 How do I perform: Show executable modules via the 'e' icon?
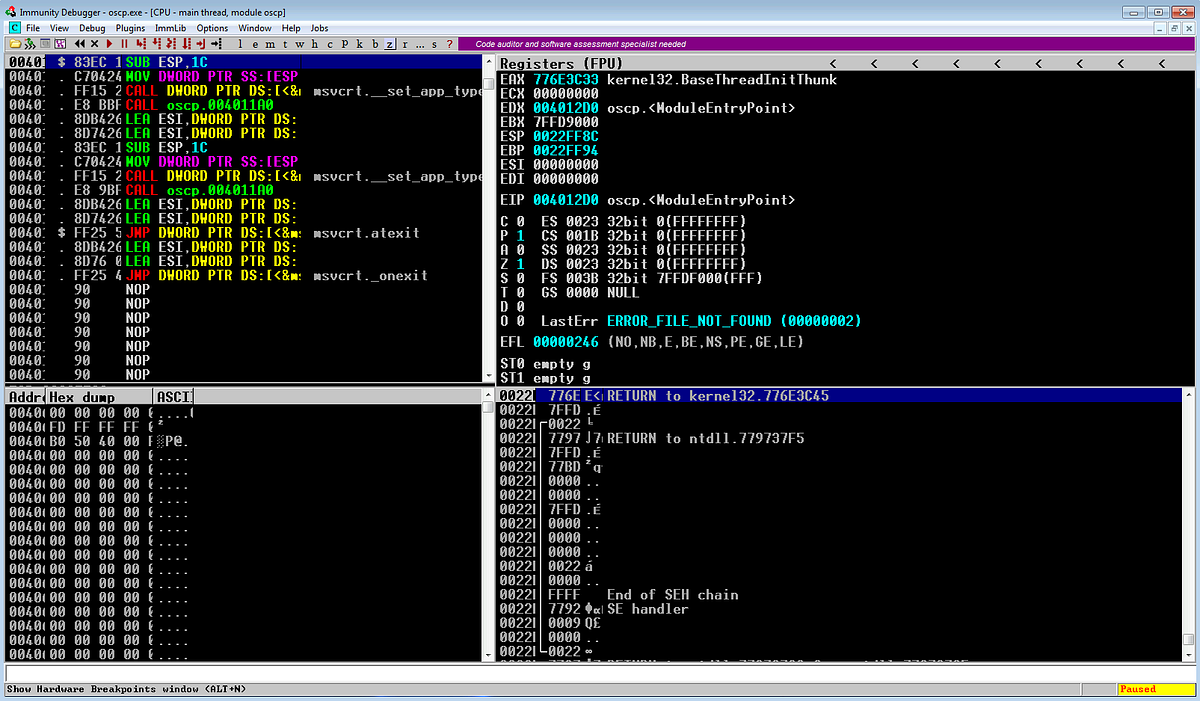(255, 44)
